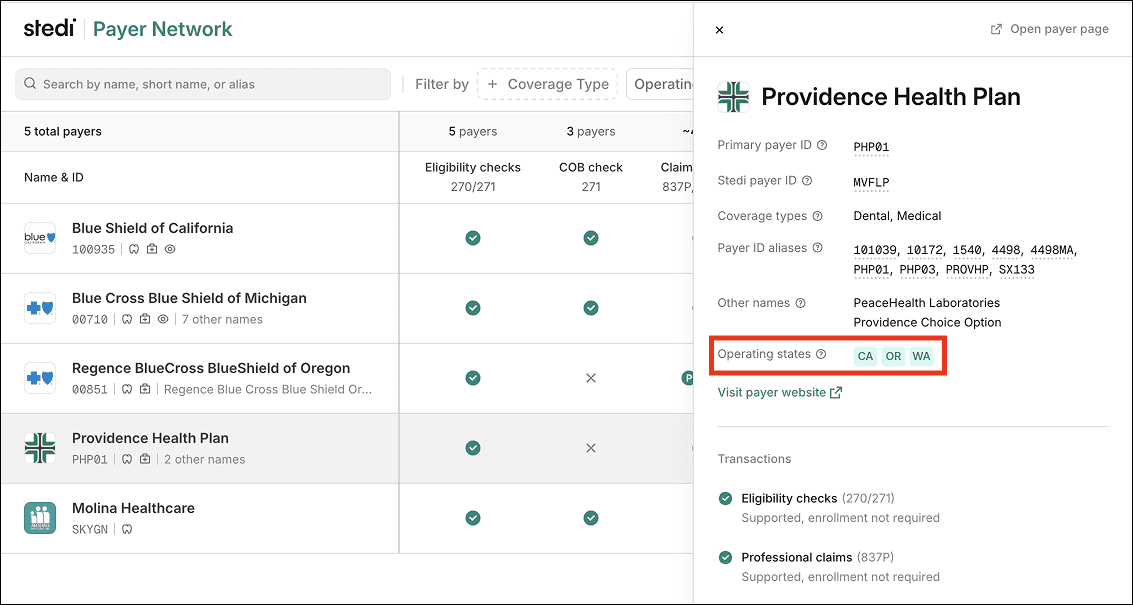
Task: Click dental icon under Providence Health Plan row
Action: [126, 459]
